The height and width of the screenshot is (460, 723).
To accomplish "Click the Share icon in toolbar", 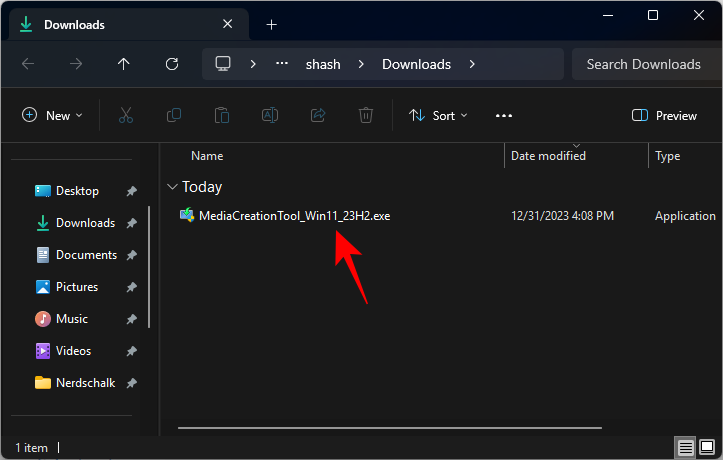I will 318,116.
